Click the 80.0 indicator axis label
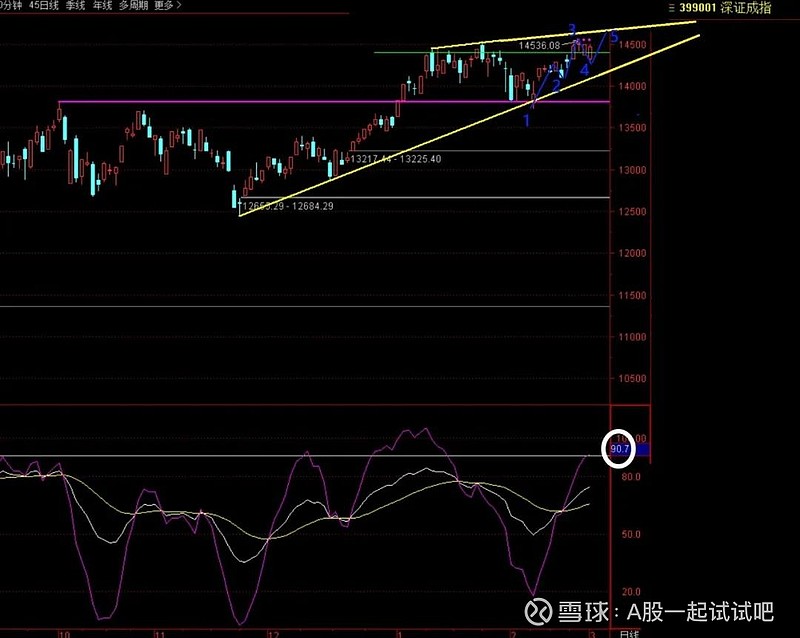 [631, 477]
